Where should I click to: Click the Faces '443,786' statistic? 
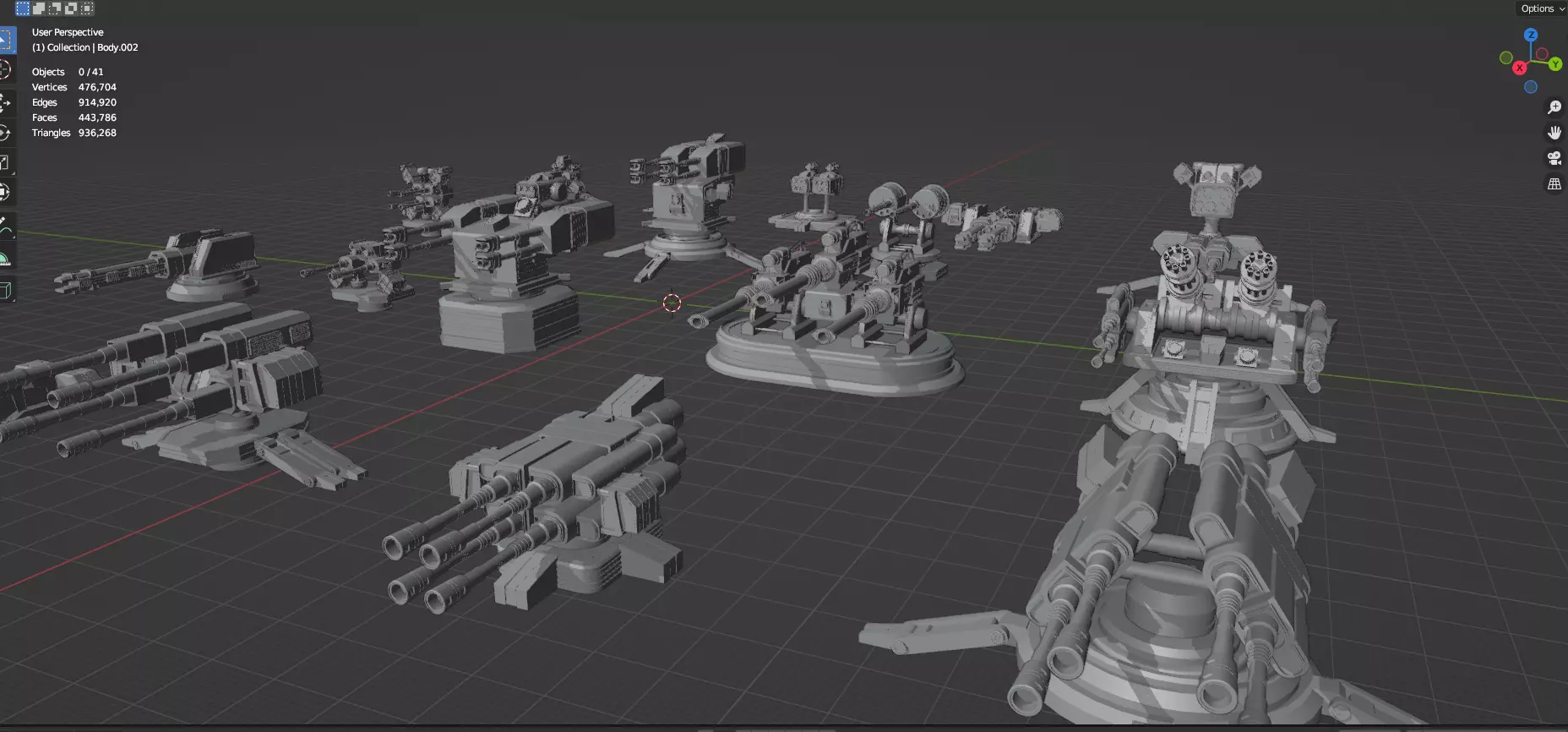(x=97, y=117)
